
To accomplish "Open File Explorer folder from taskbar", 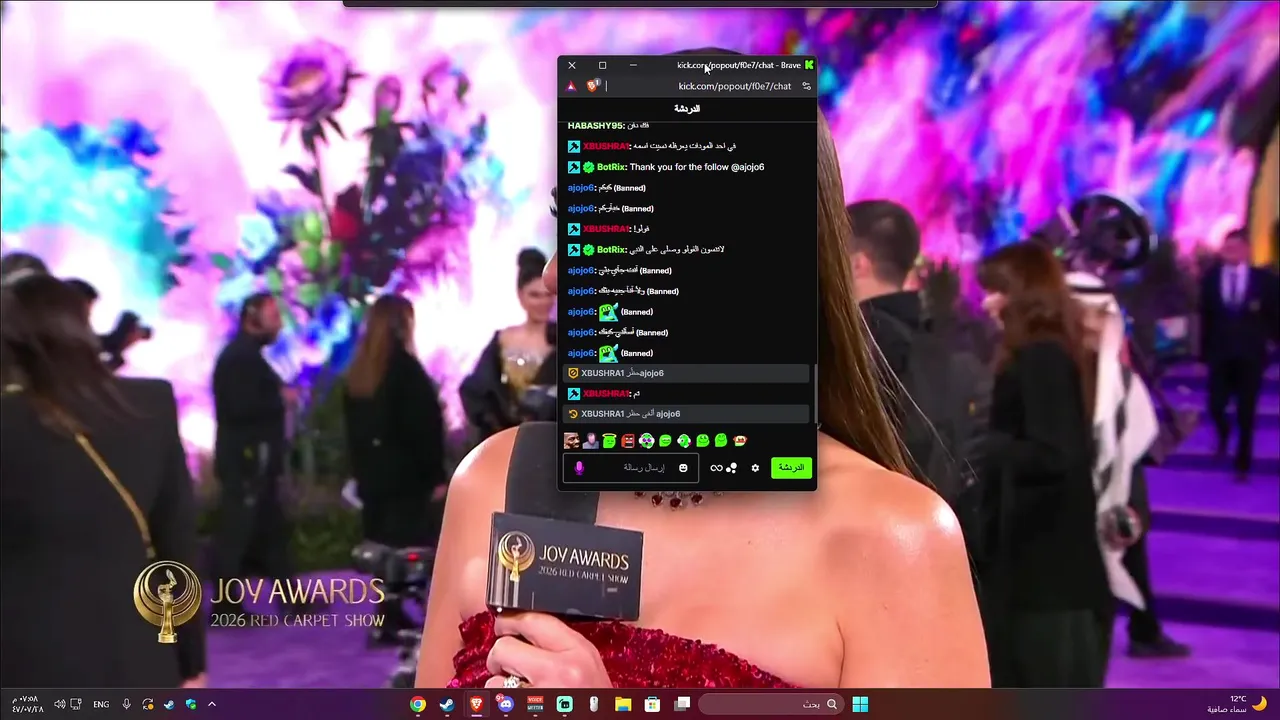I will coord(623,704).
